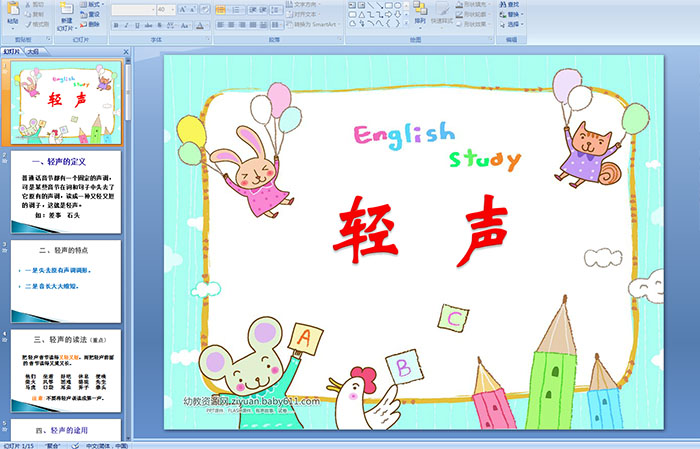Image resolution: width=700 pixels, height=449 pixels.
Task: Select the Slides (幻灯片) pane tab
Action: pyautogui.click(x=12, y=50)
